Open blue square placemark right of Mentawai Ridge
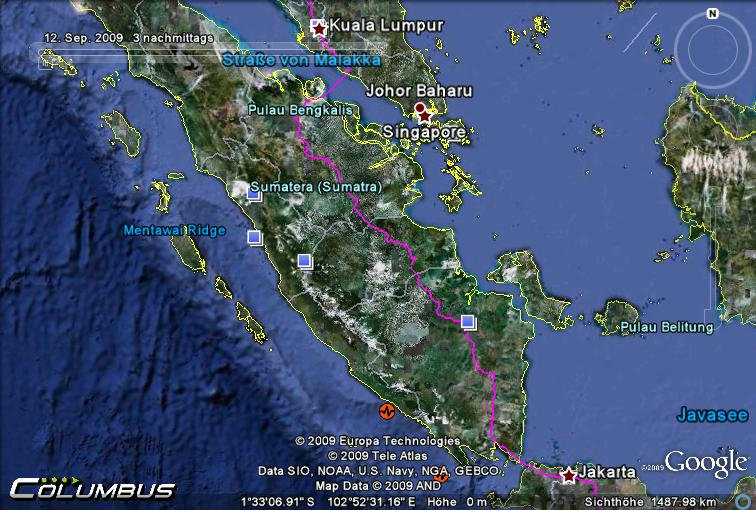The width and height of the screenshot is (756, 510). (x=254, y=237)
